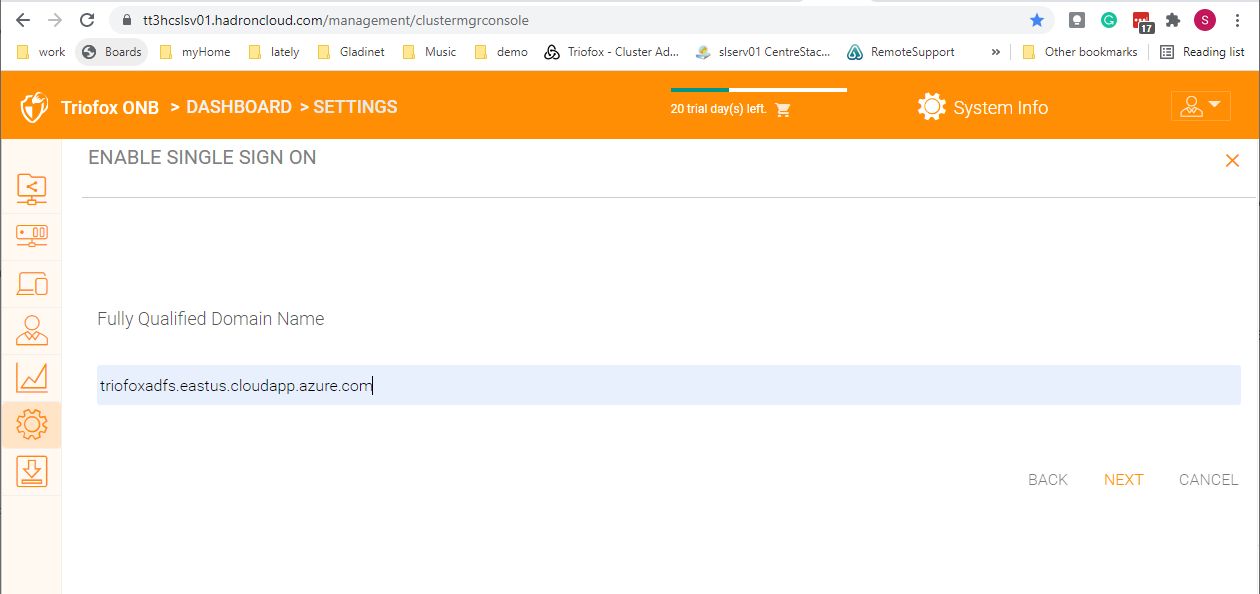Click the browser forward arrow
The width and height of the screenshot is (1260, 594).
55,20
